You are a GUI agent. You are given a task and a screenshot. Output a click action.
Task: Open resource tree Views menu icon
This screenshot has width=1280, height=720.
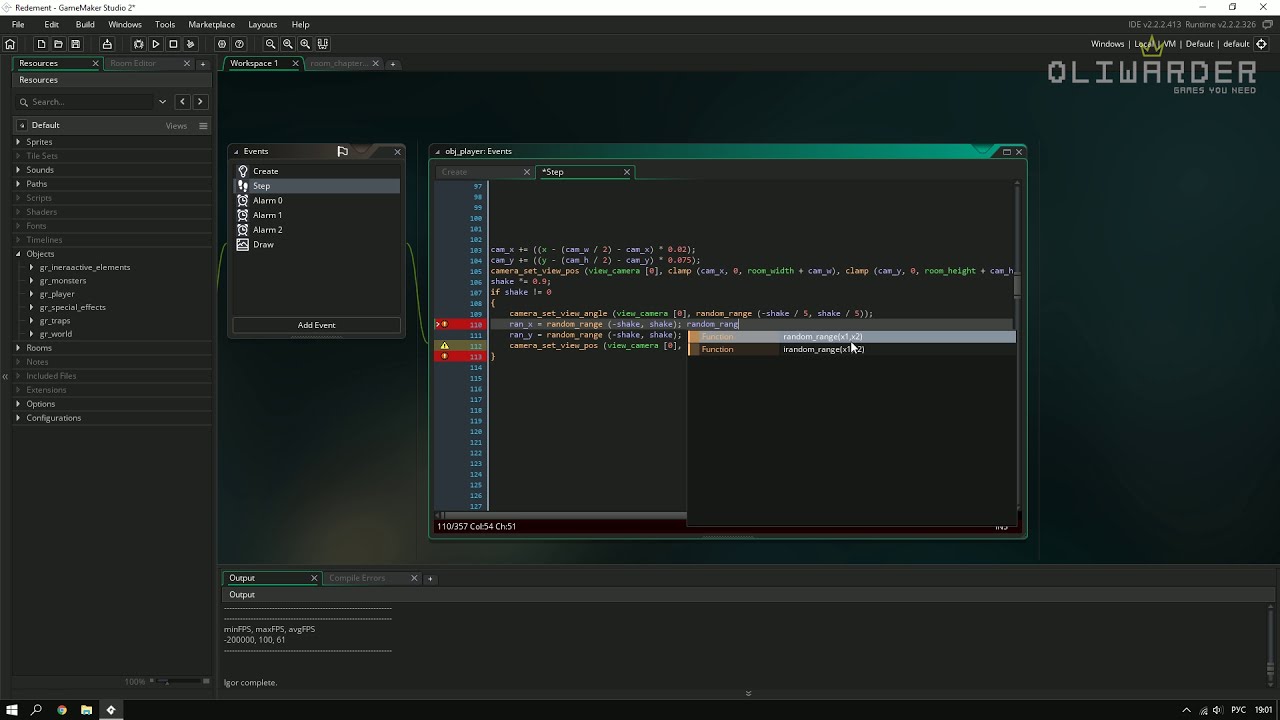(x=203, y=126)
